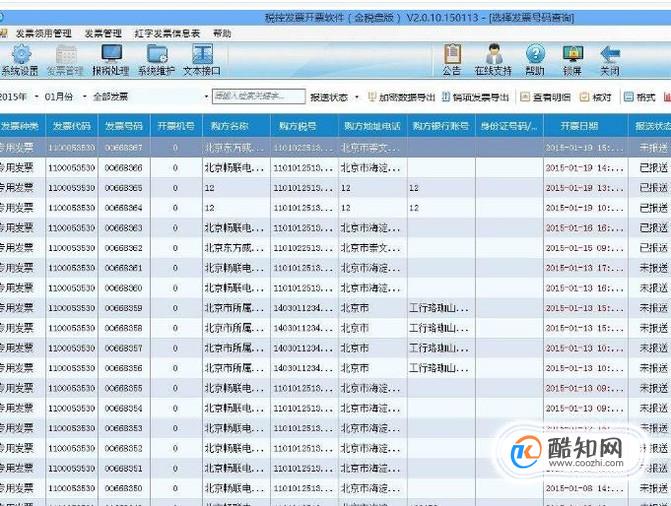Expand the 全部发票 invoice type dropdown

(x=206, y=97)
